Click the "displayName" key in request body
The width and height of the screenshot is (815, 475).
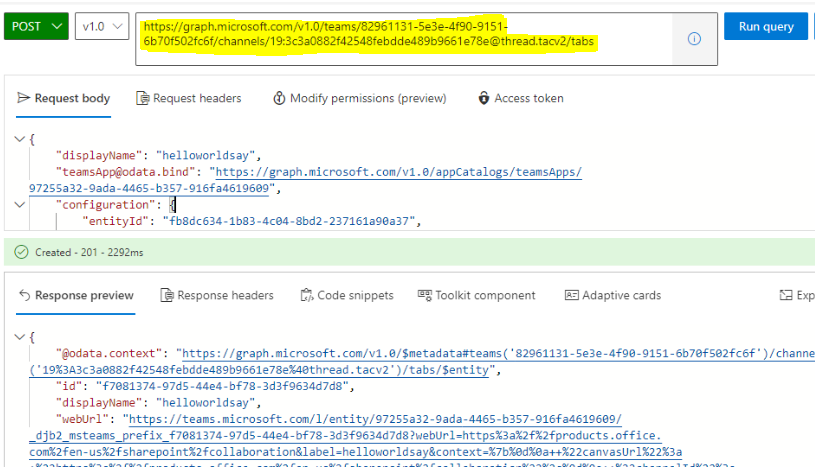pos(99,155)
